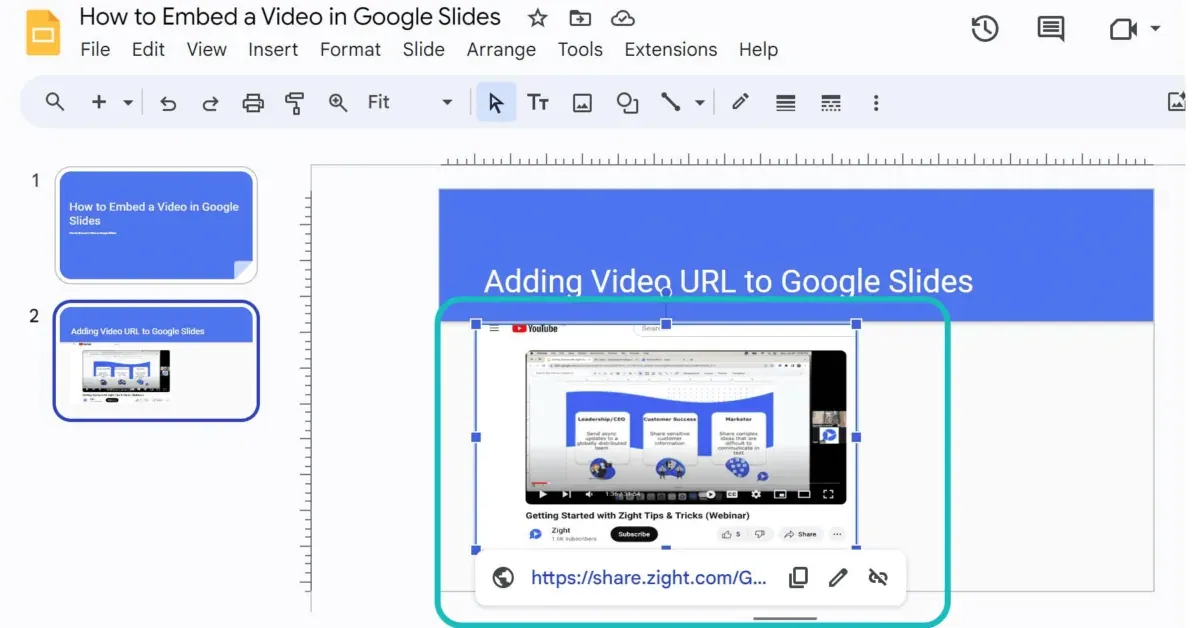Open the Google Slides home icon

click(44, 32)
